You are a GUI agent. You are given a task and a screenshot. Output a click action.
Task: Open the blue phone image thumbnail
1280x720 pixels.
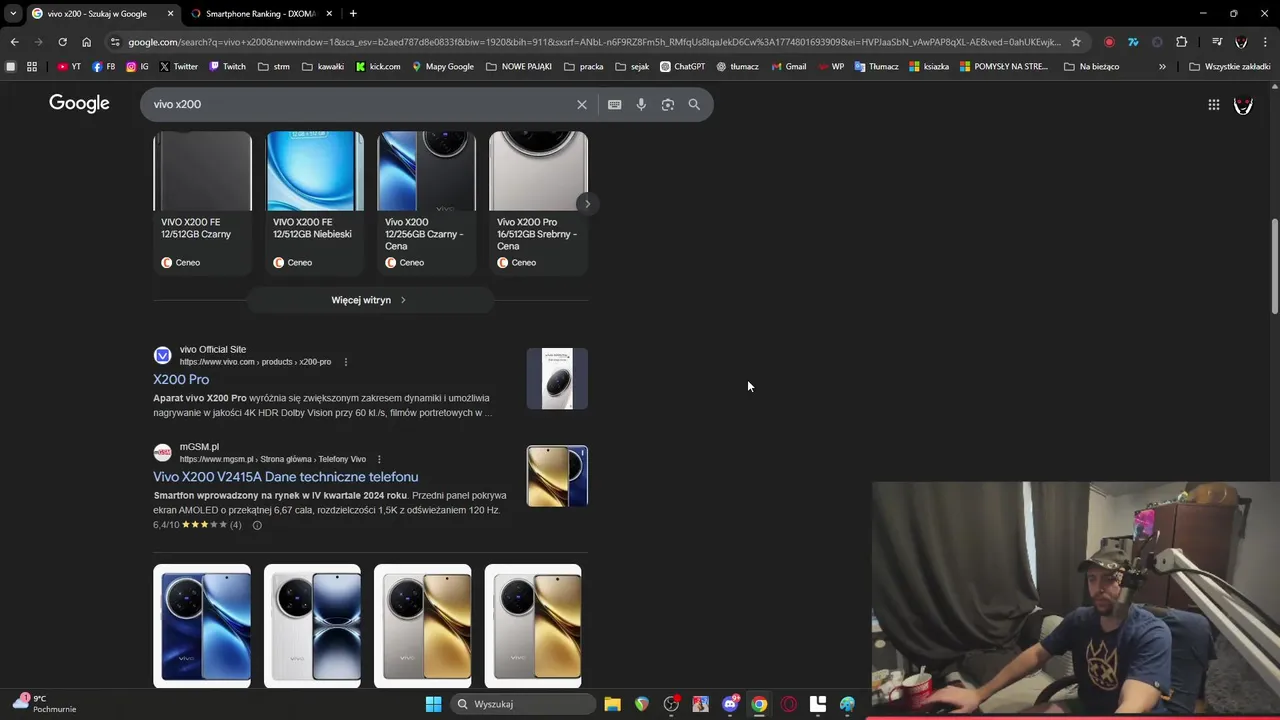tap(202, 626)
